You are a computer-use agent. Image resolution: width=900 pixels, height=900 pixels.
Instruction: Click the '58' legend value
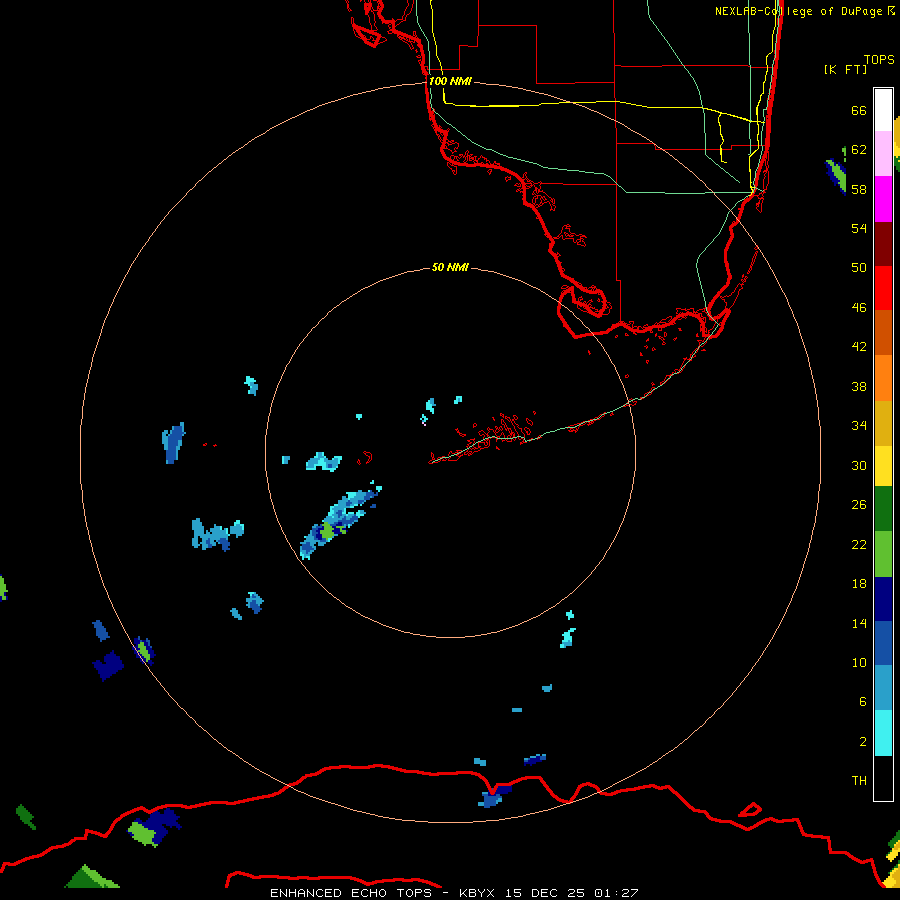(859, 189)
